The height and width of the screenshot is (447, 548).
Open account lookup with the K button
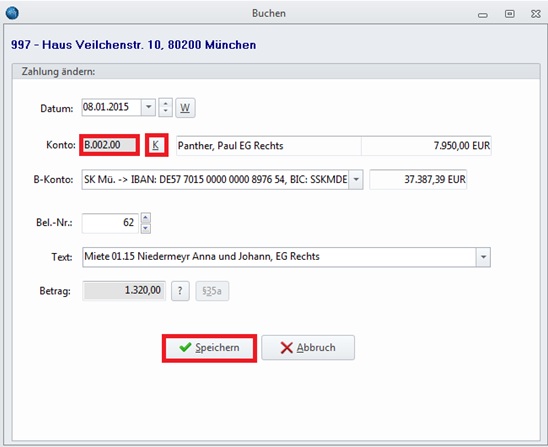pyautogui.click(x=156, y=145)
